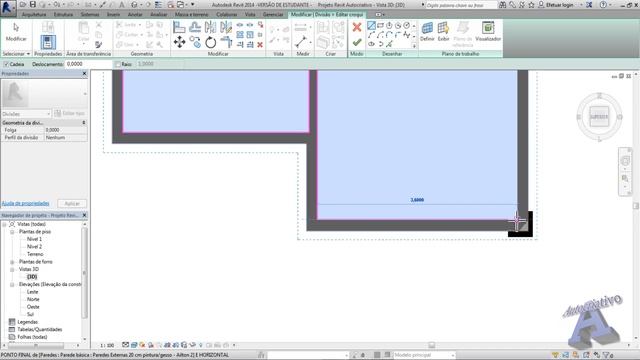
Task: Open the Sistemas ribbon tab
Action: (x=90, y=14)
